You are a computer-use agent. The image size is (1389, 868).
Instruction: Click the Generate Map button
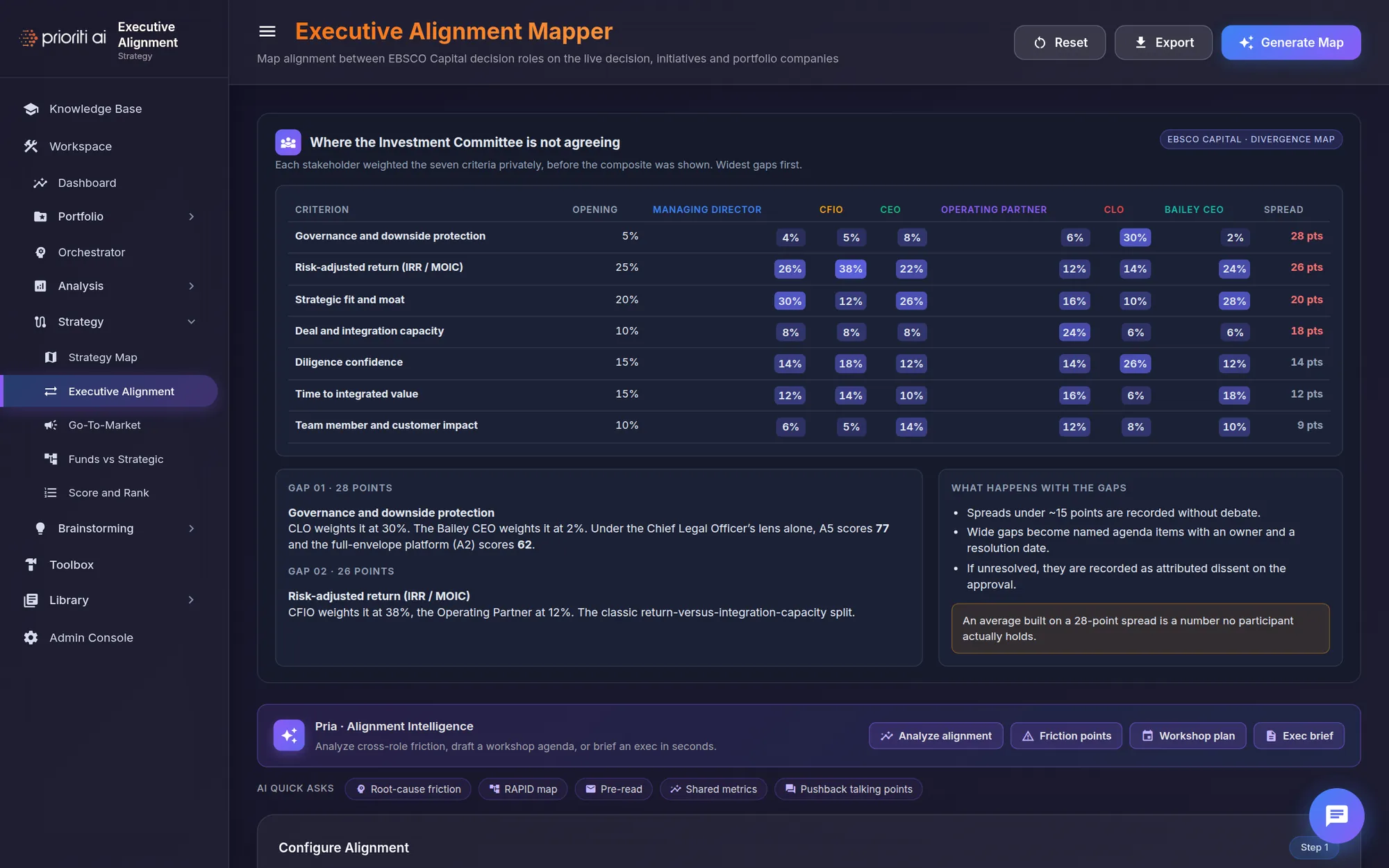click(x=1291, y=42)
